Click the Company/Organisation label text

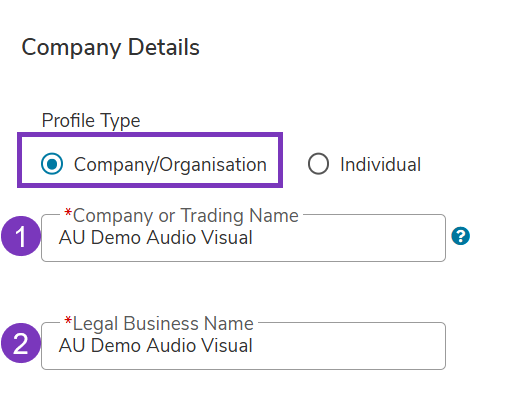tap(170, 164)
